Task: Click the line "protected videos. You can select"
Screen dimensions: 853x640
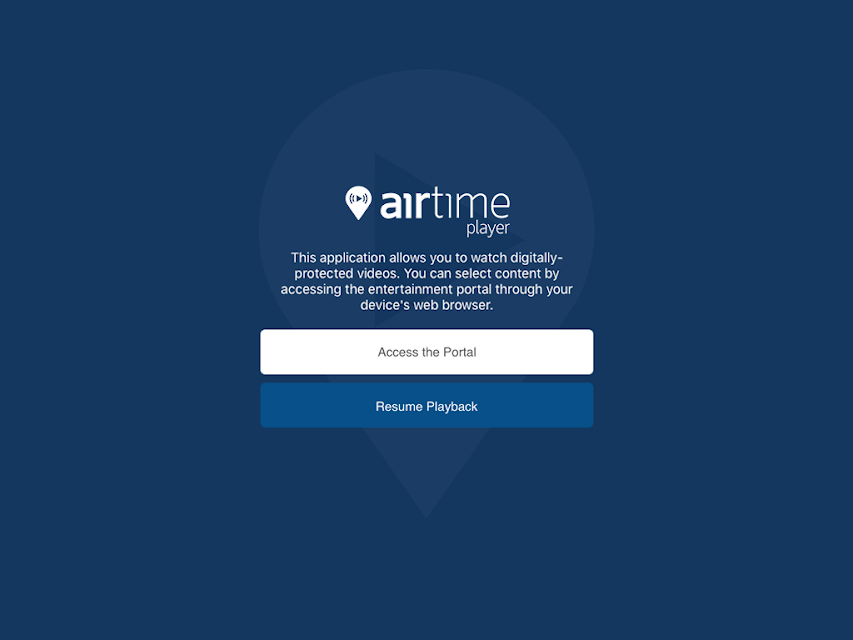Action: coord(426,273)
